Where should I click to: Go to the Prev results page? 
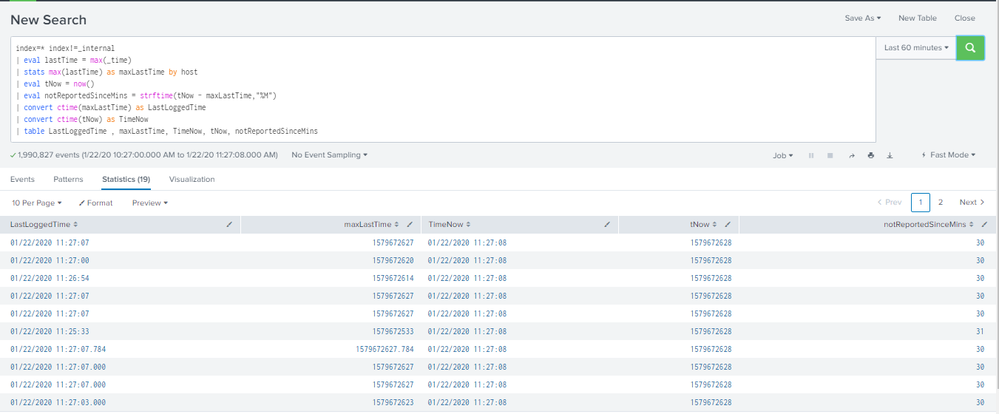point(889,203)
